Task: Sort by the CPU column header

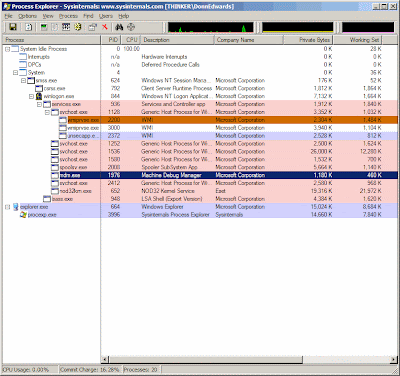Action: coord(131,40)
